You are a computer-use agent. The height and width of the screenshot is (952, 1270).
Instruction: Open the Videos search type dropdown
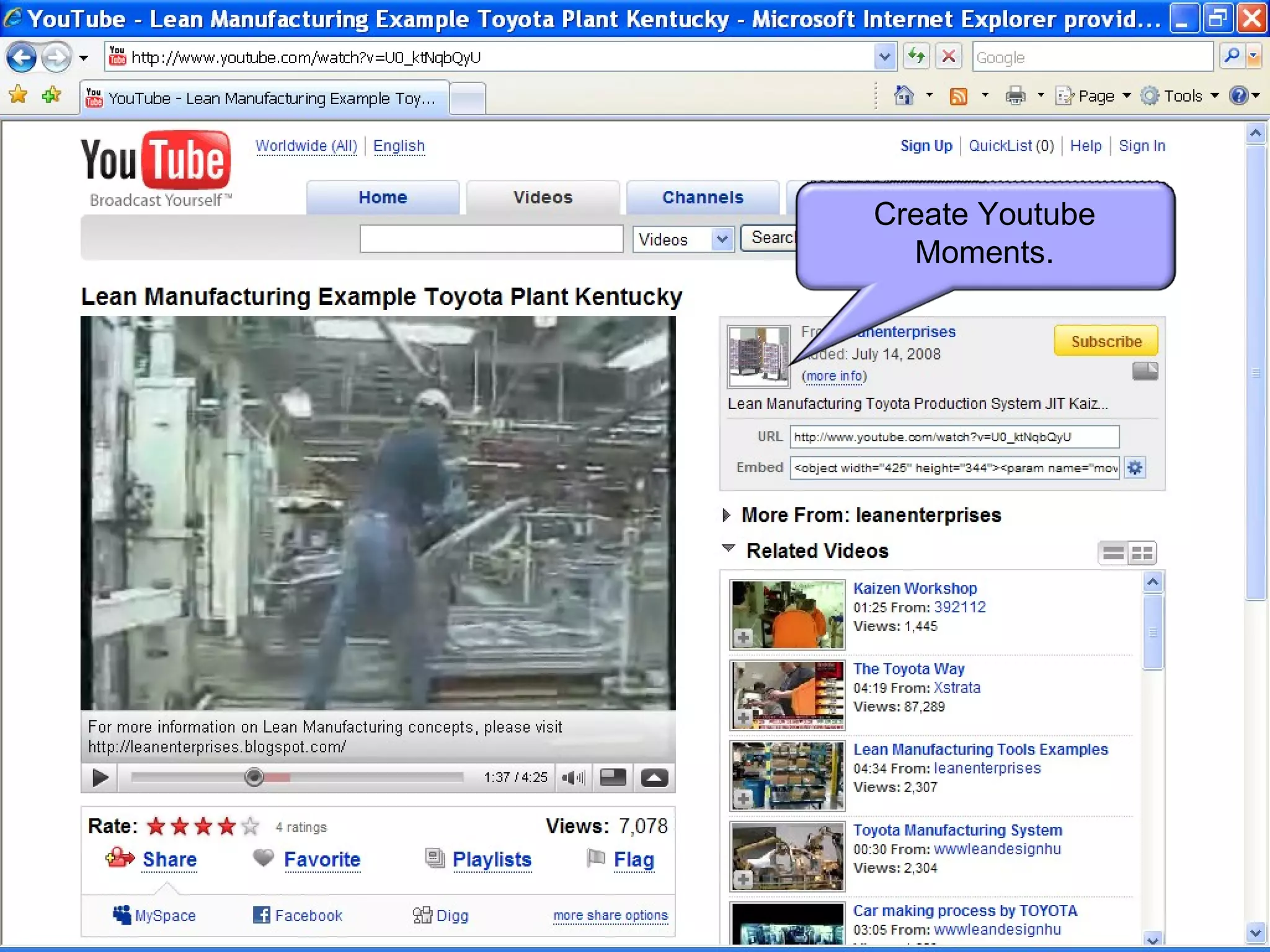(x=683, y=239)
